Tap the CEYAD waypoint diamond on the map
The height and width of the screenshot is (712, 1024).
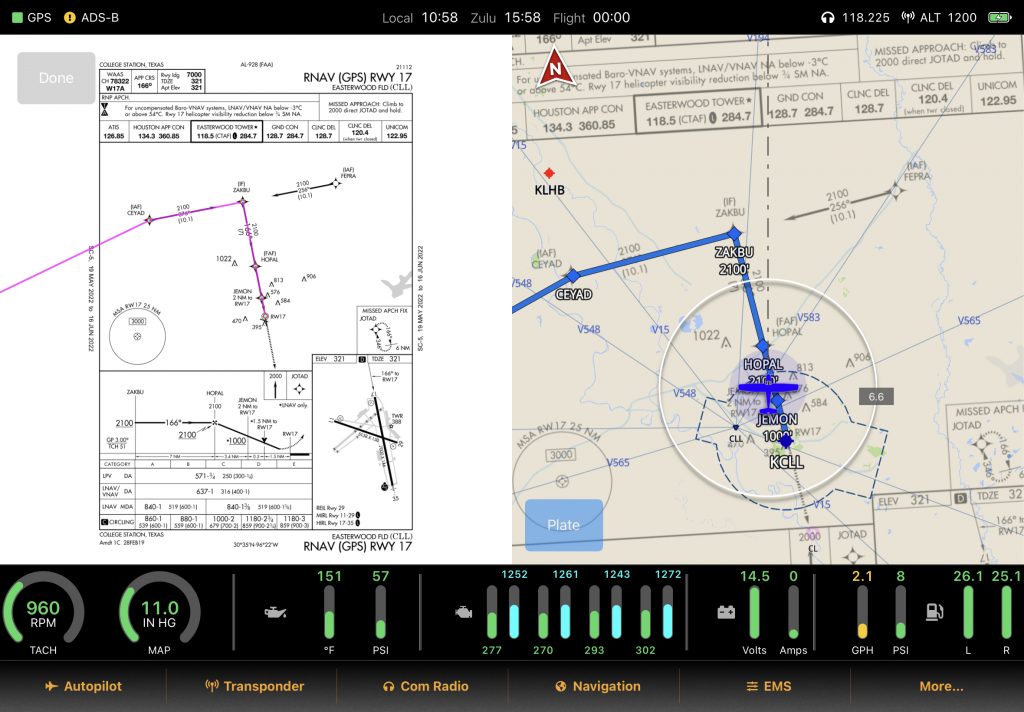(573, 275)
